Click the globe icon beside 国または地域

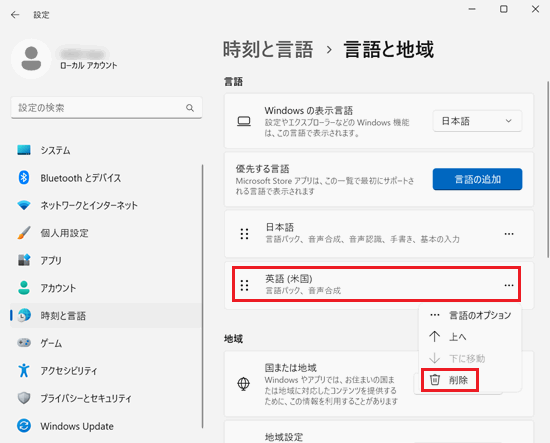(243, 384)
